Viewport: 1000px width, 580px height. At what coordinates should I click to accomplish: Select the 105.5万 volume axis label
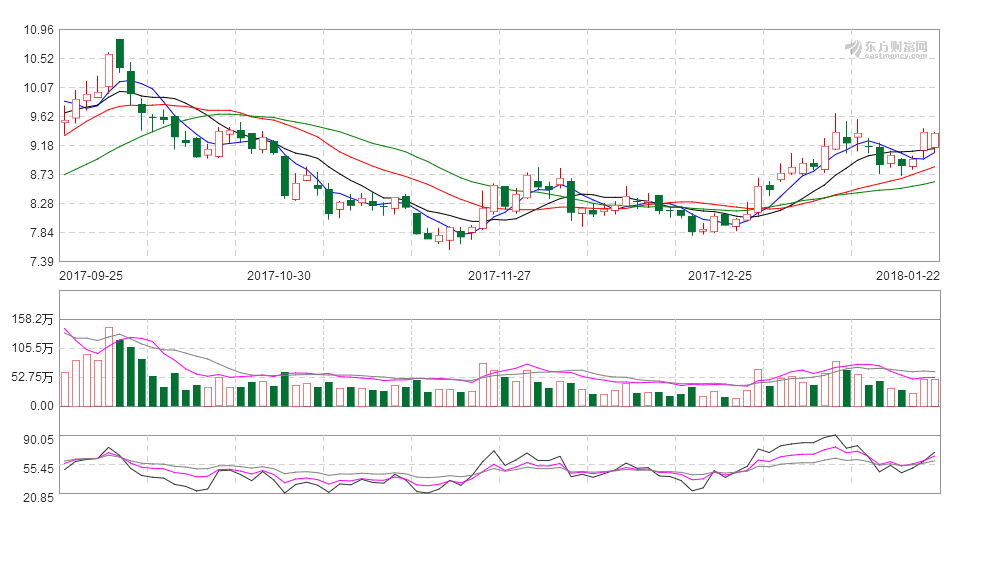[x=32, y=348]
